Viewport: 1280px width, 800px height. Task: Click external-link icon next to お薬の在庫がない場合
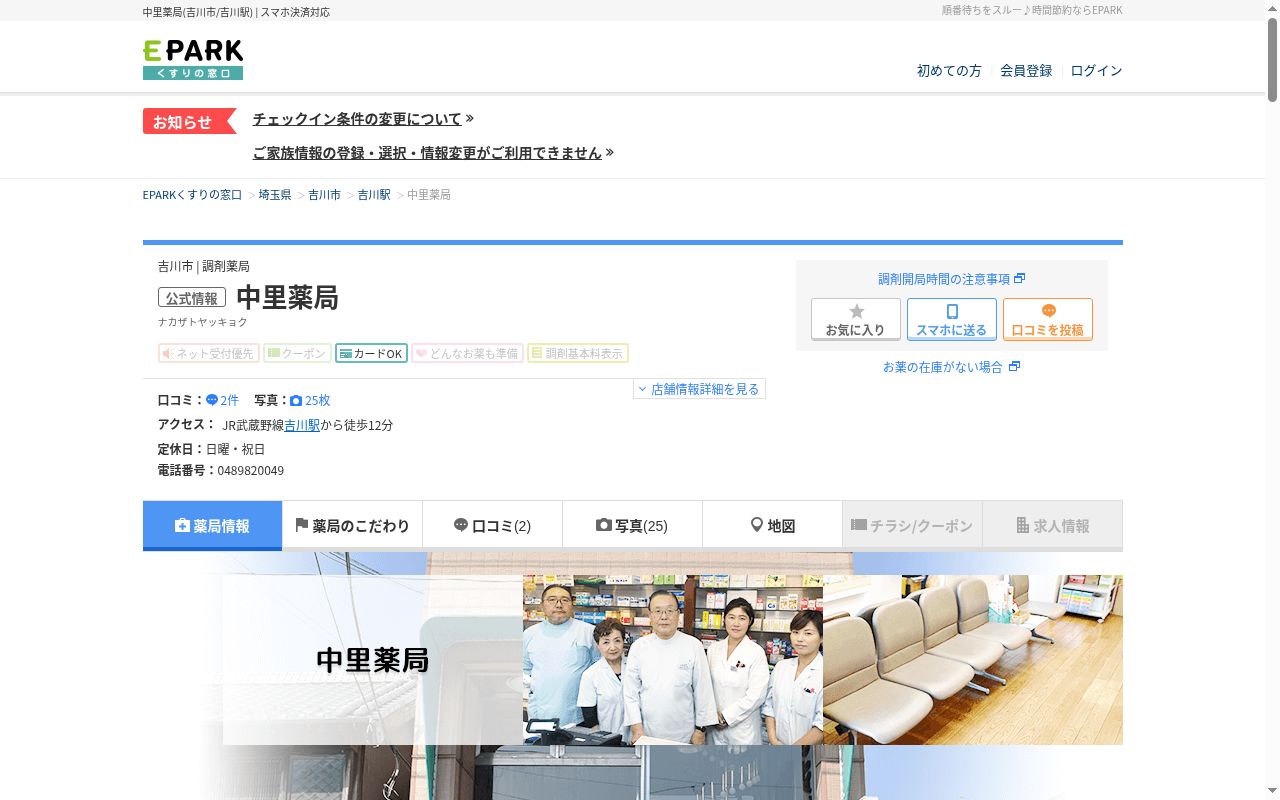[x=1014, y=367]
